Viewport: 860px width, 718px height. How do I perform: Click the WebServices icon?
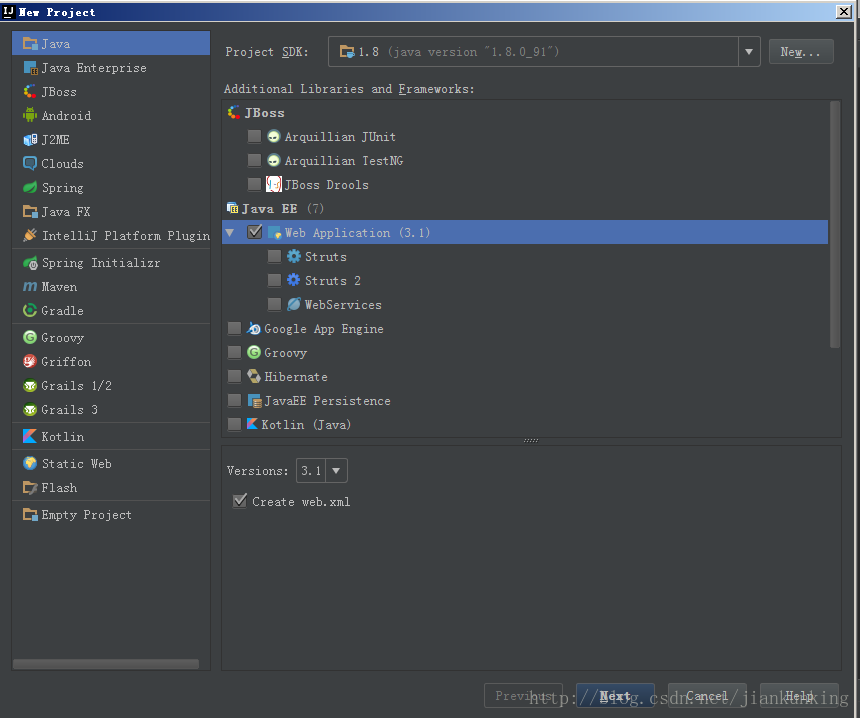(294, 304)
